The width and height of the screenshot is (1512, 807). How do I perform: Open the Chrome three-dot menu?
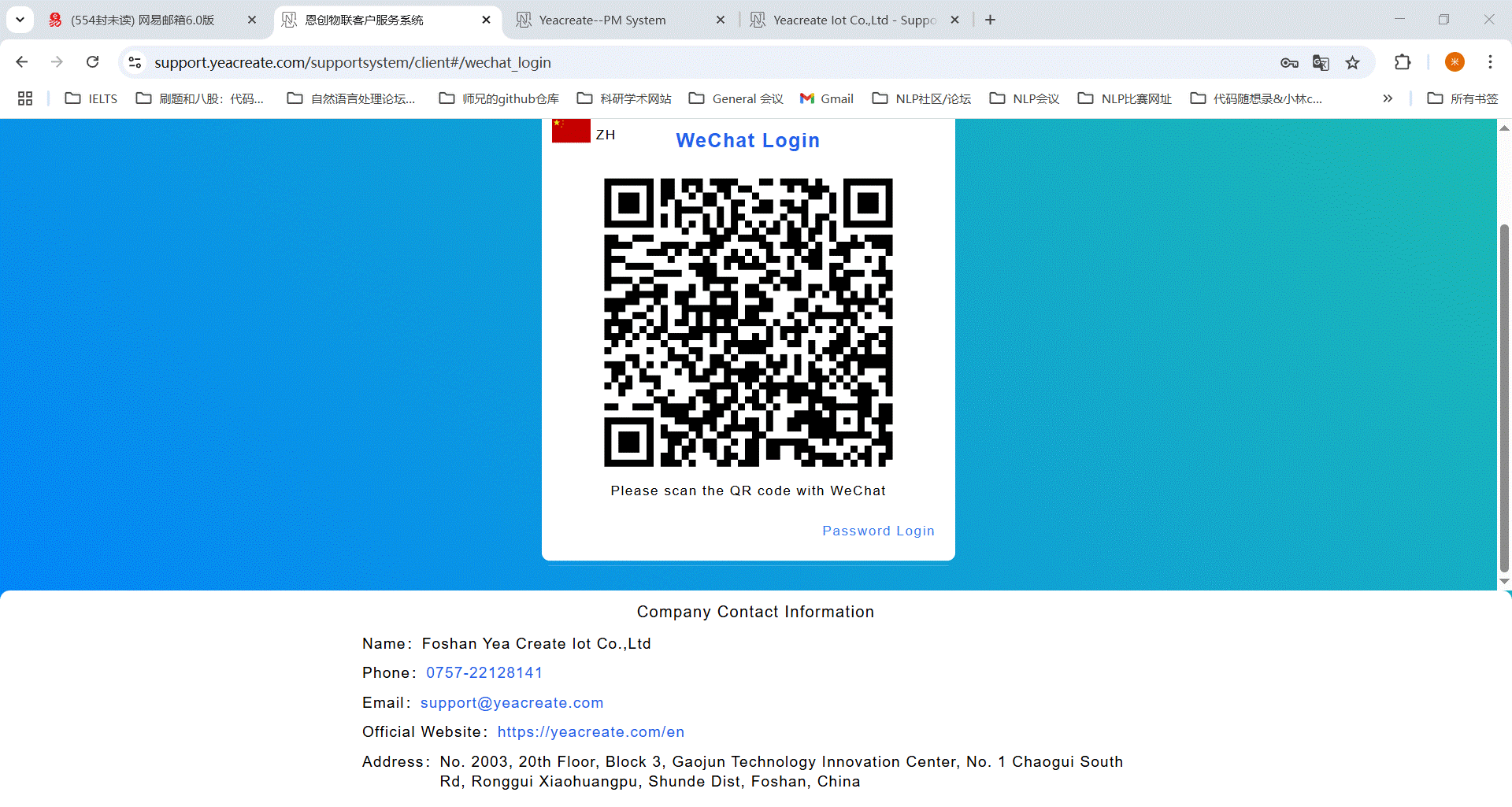[x=1490, y=62]
